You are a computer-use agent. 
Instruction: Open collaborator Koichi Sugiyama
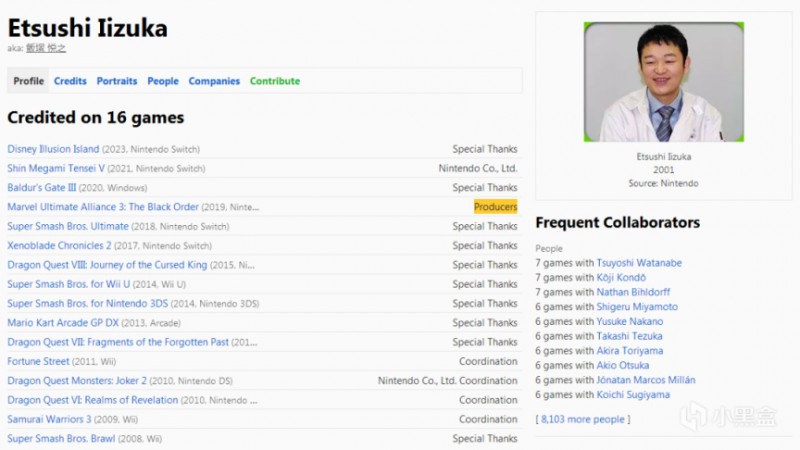(633, 395)
